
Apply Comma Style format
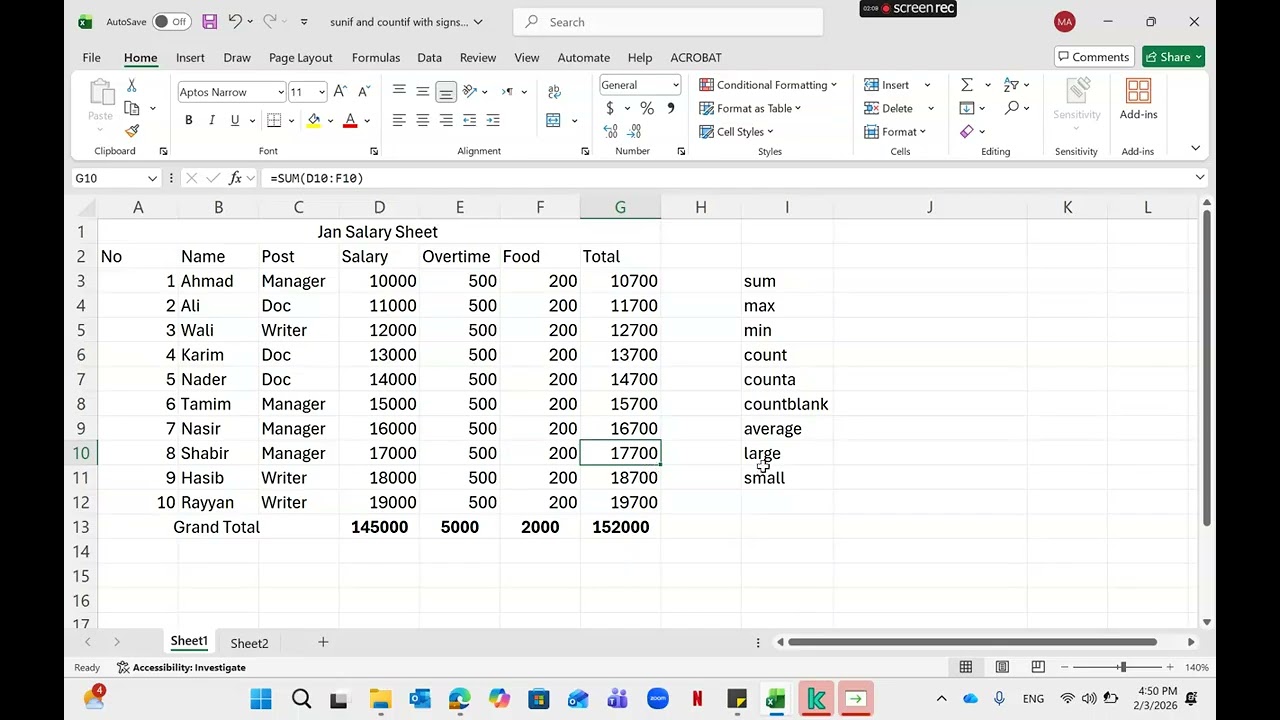click(x=670, y=108)
